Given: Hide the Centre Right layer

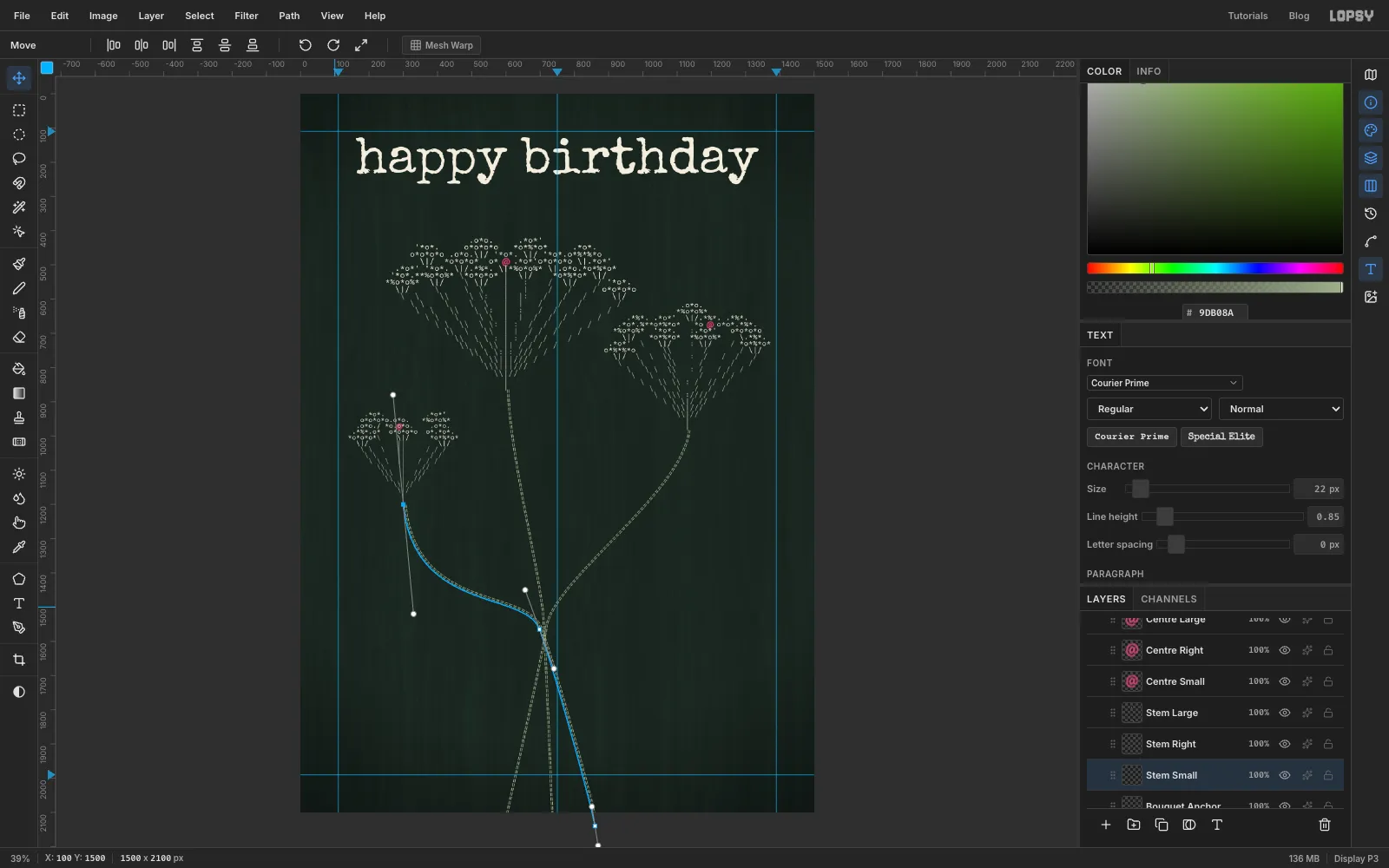Looking at the screenshot, I should [1285, 650].
